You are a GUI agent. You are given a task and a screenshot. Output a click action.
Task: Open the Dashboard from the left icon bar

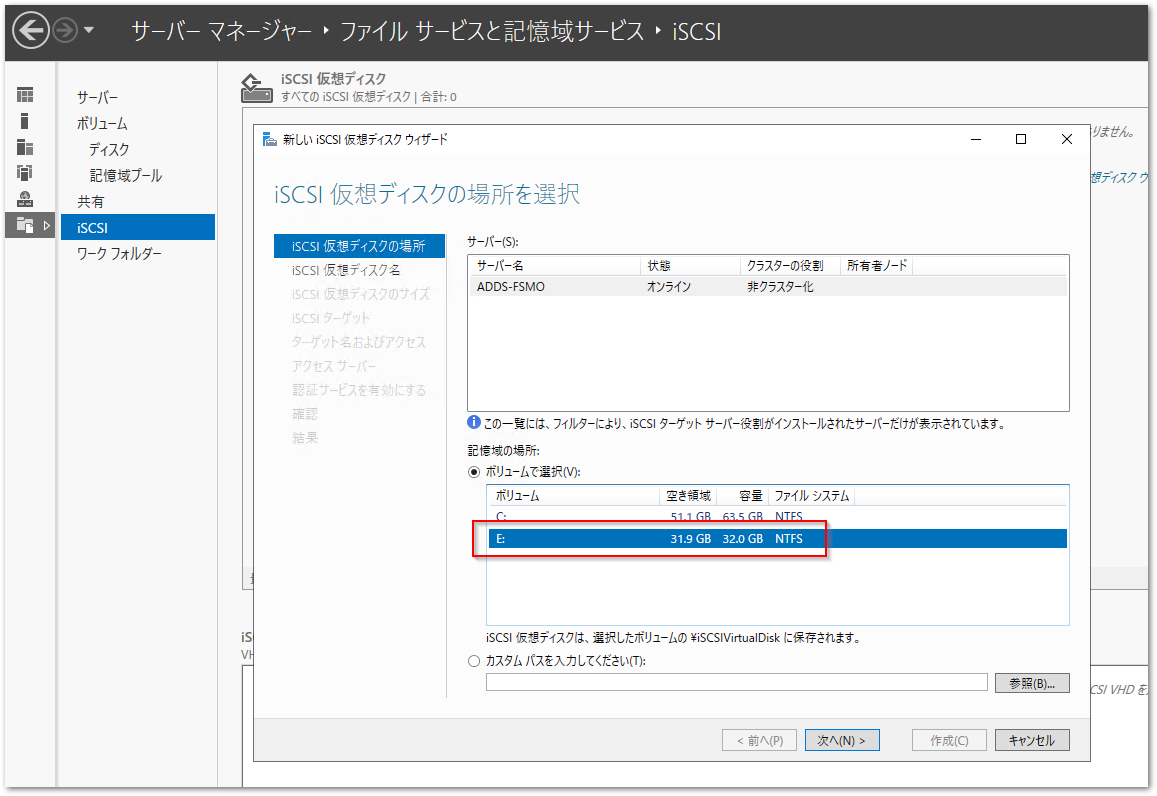[25, 95]
